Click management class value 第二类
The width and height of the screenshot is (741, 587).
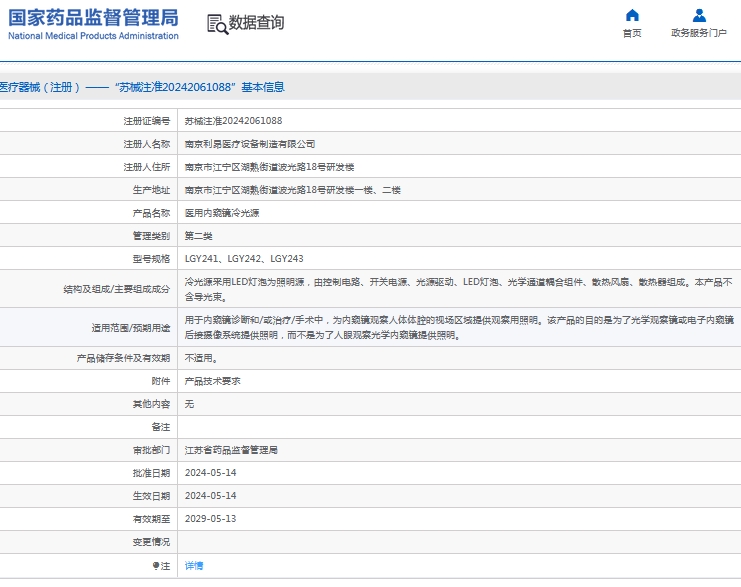198,236
